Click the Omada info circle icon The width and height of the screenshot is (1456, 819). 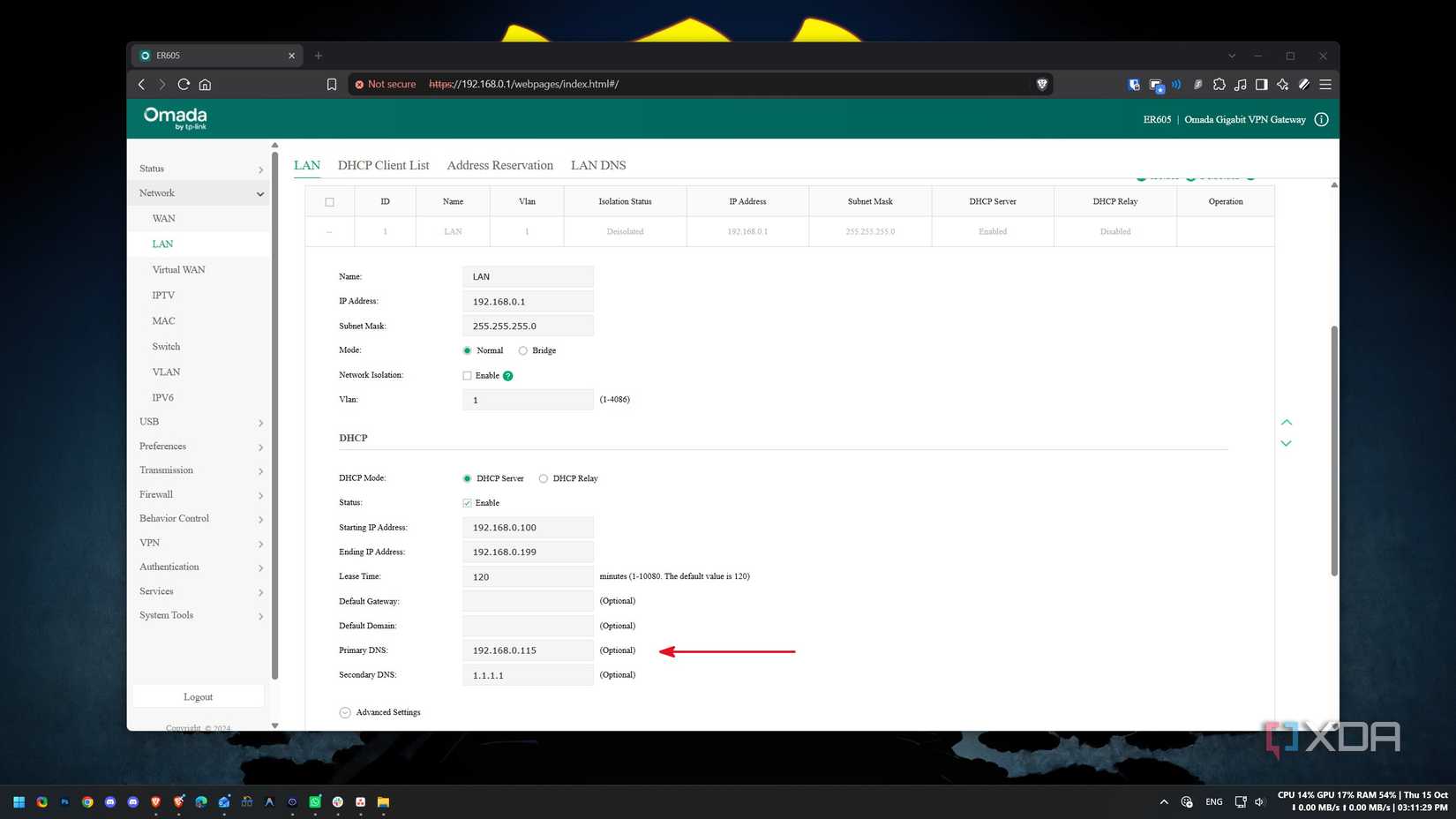tap(1321, 119)
